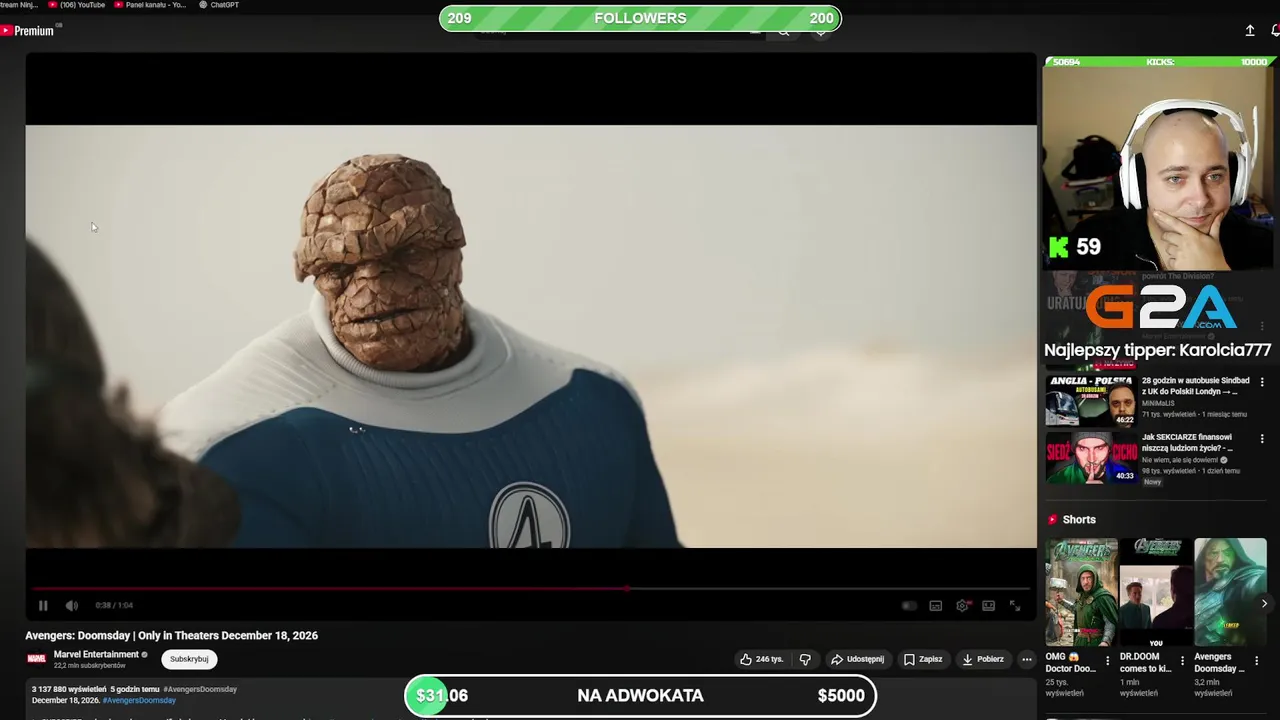Open the notifications bell icon
1280x720 pixels.
click(x=1275, y=31)
